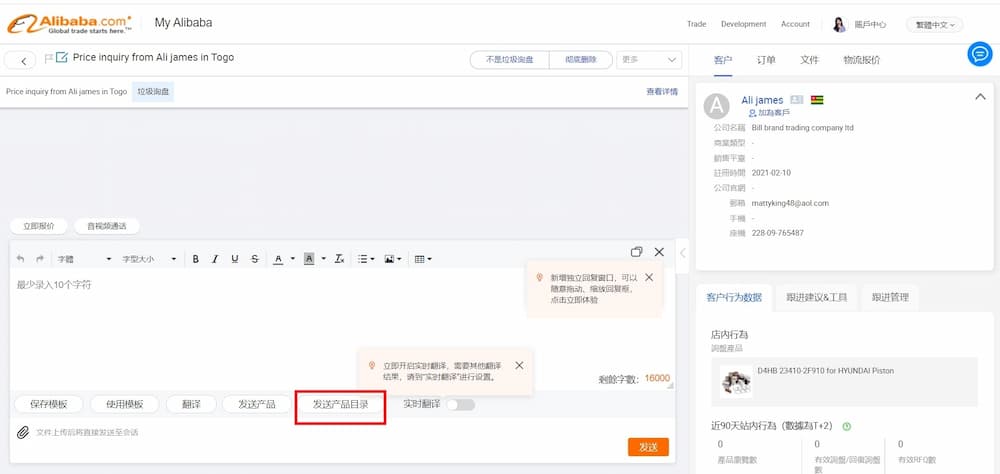Open the blue chat bubble icon

pos(980,54)
